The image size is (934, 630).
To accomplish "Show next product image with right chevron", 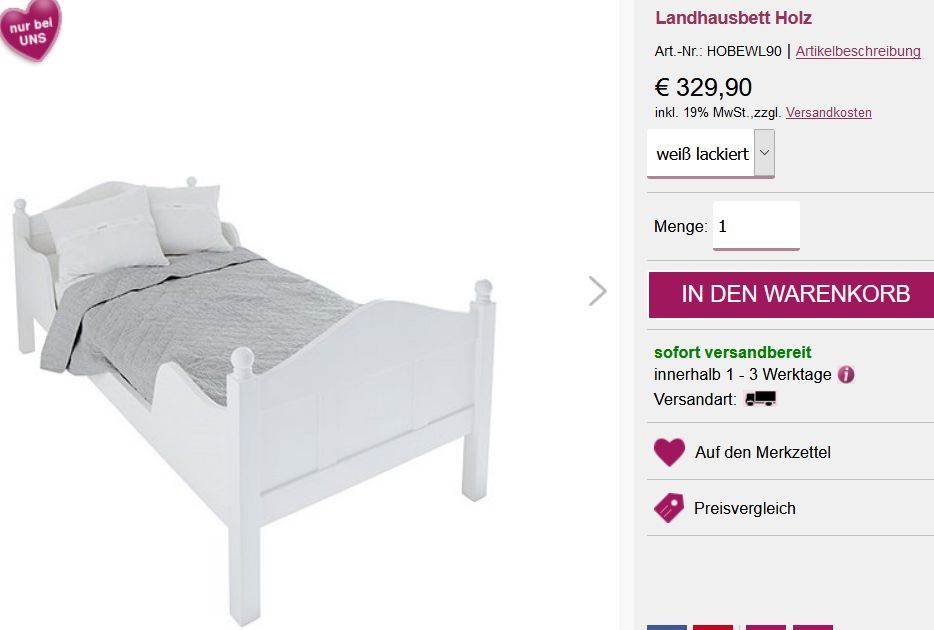I will point(597,291).
